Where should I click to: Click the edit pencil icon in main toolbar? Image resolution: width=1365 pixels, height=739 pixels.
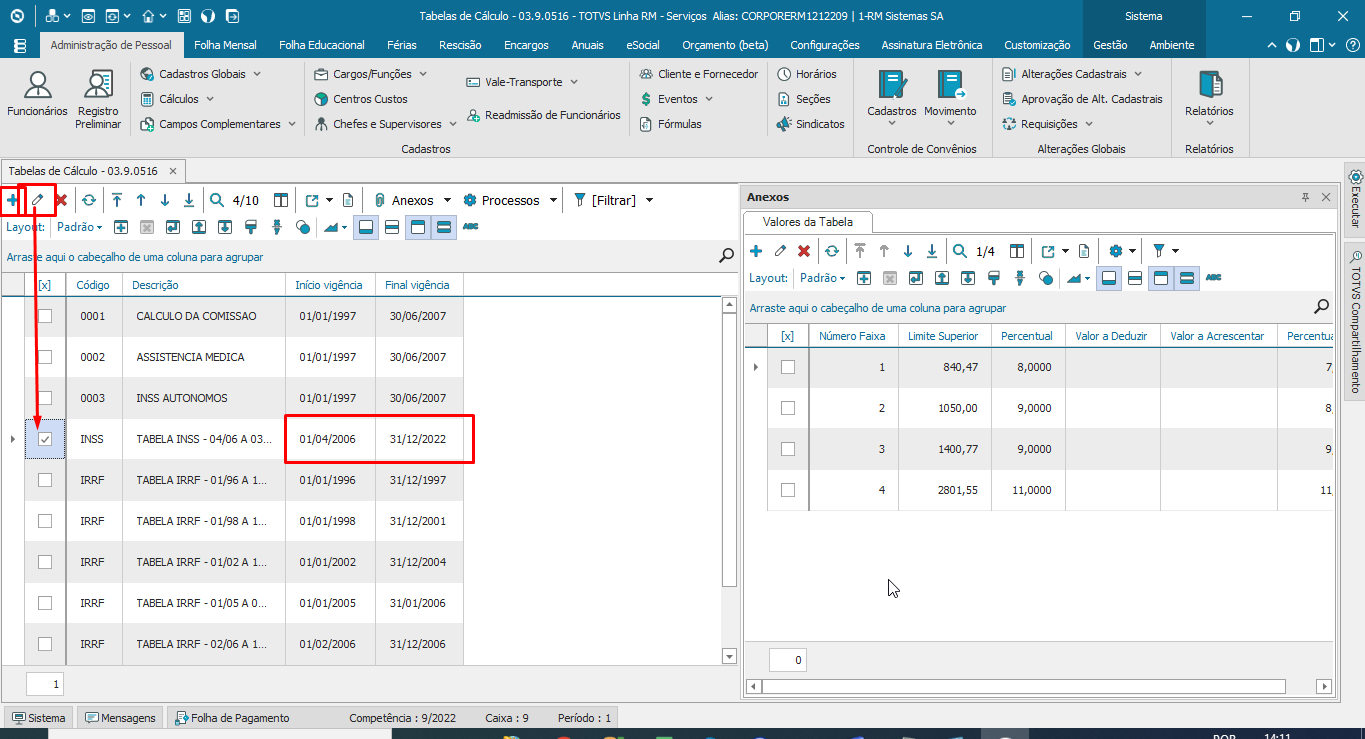coord(37,200)
